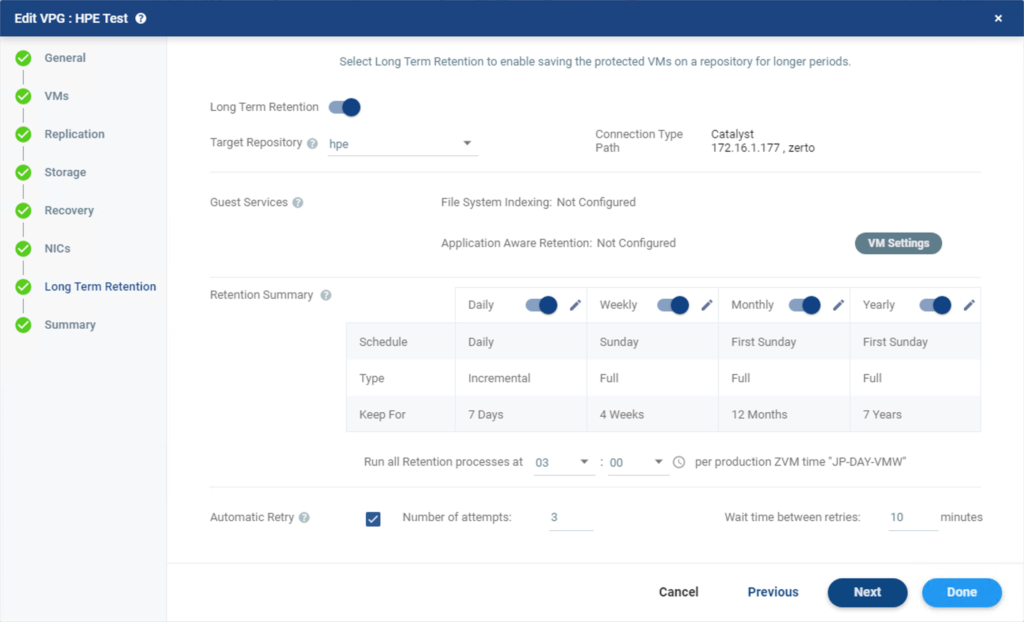Go to the Summary step
The width and height of the screenshot is (1024, 622).
(x=70, y=325)
